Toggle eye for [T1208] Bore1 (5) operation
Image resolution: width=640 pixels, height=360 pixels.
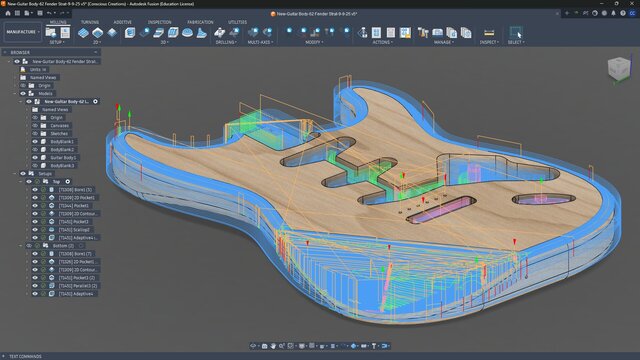coord(35,190)
